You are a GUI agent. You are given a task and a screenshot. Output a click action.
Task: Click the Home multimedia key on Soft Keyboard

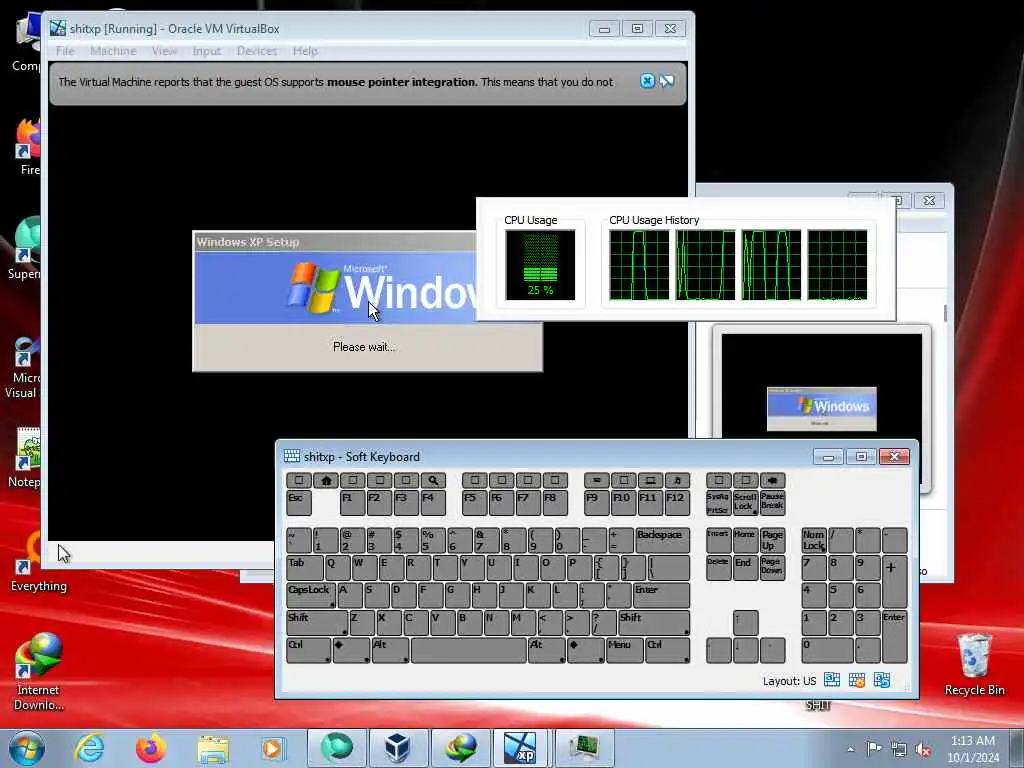tap(326, 480)
